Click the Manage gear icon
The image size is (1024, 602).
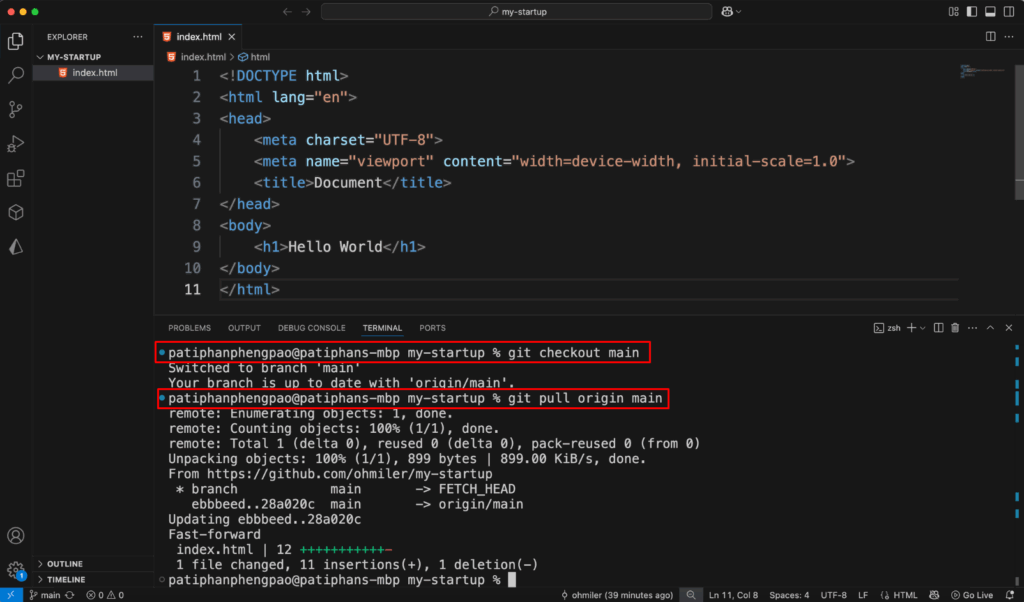pos(16,570)
